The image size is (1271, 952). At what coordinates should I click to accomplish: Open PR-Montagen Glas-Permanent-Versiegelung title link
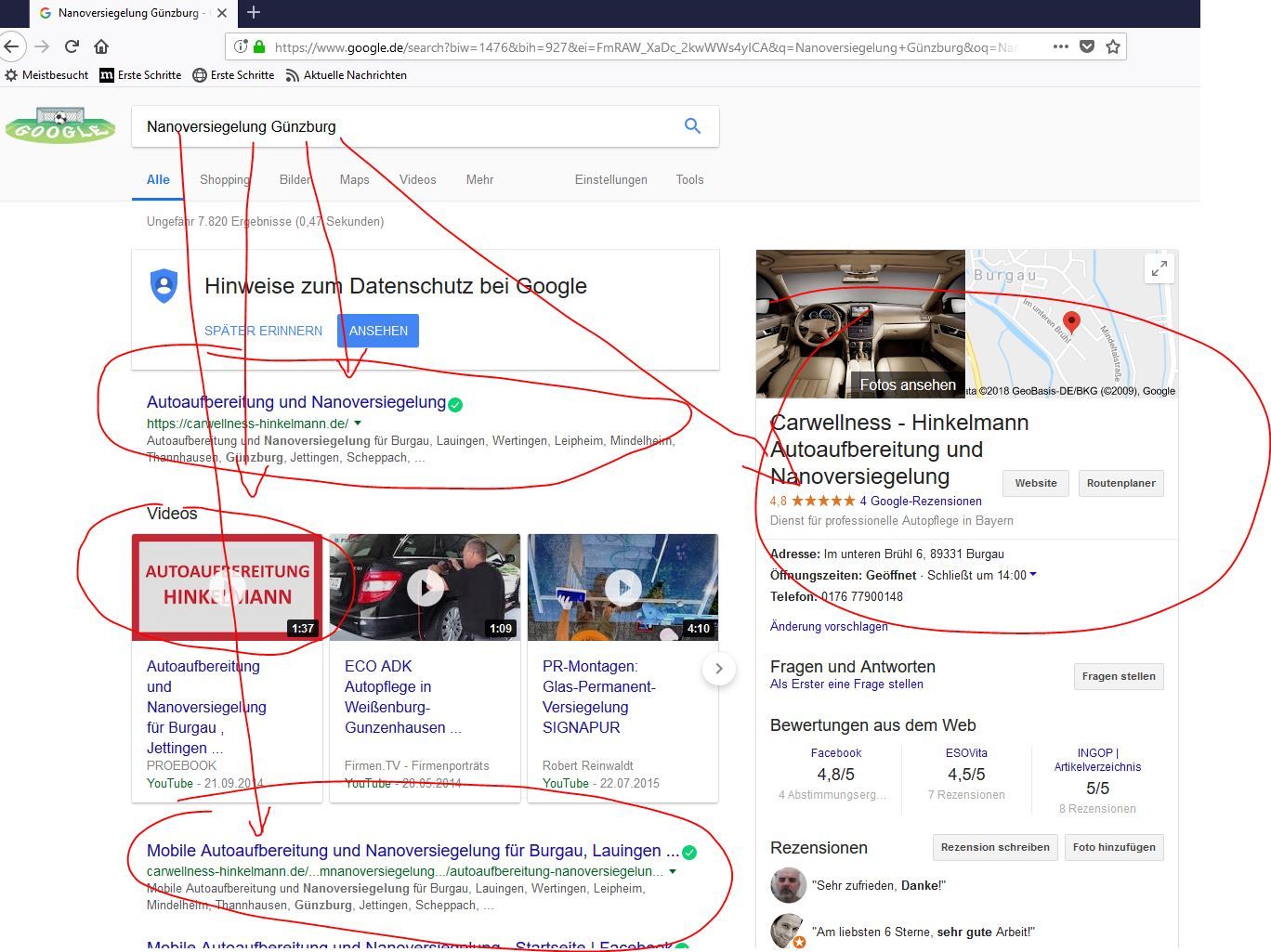(599, 697)
